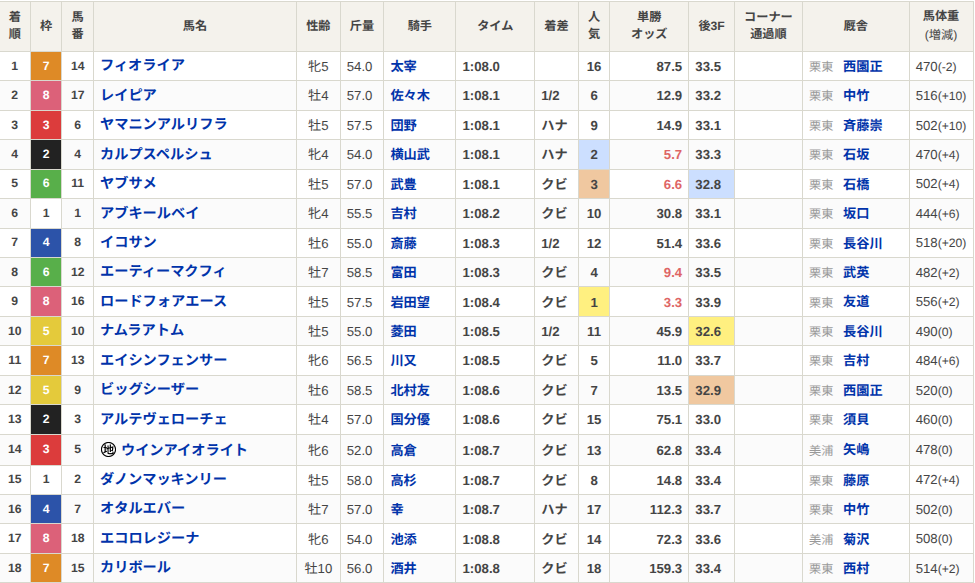The width and height of the screenshot is (975, 583).
Task: Click the 単勝オッズ column header
Action: click(648, 26)
